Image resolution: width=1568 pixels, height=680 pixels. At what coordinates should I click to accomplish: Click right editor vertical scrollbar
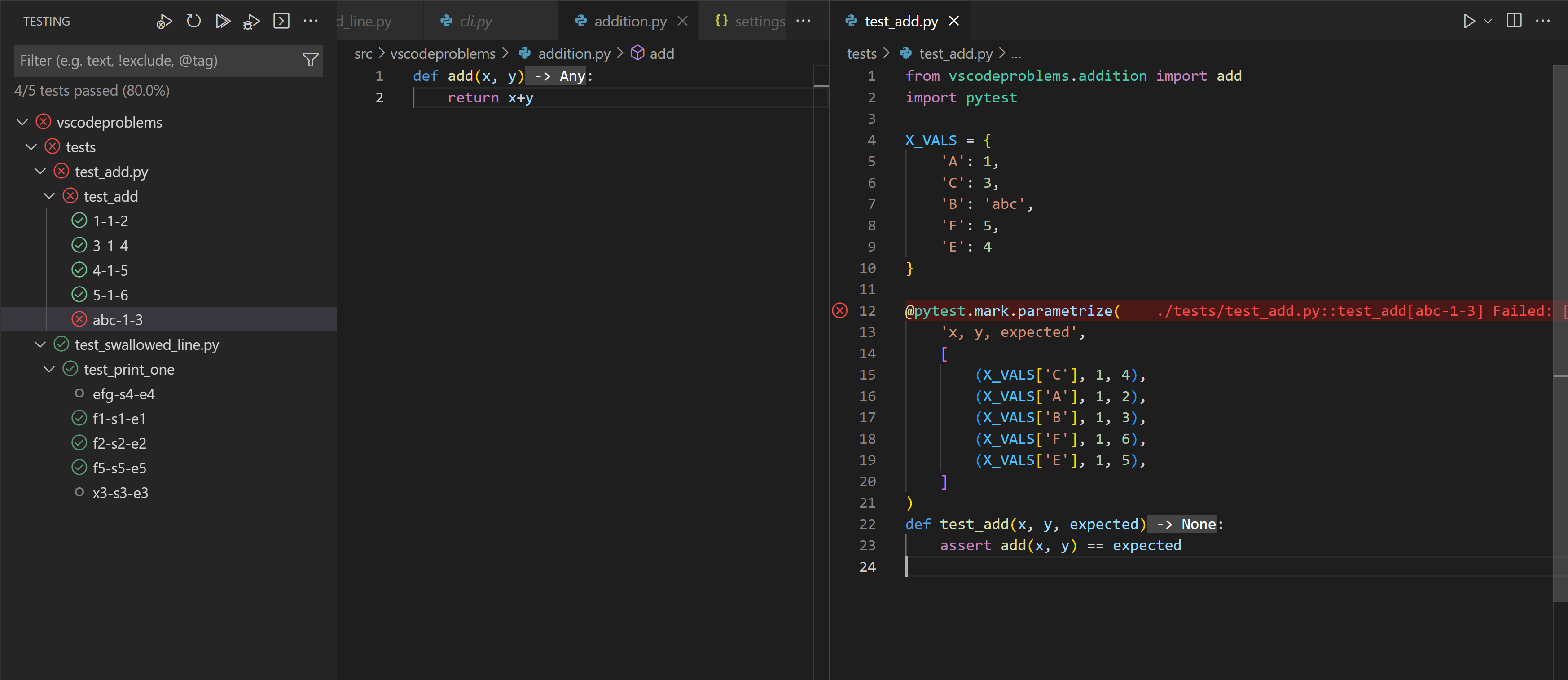[1561, 334]
